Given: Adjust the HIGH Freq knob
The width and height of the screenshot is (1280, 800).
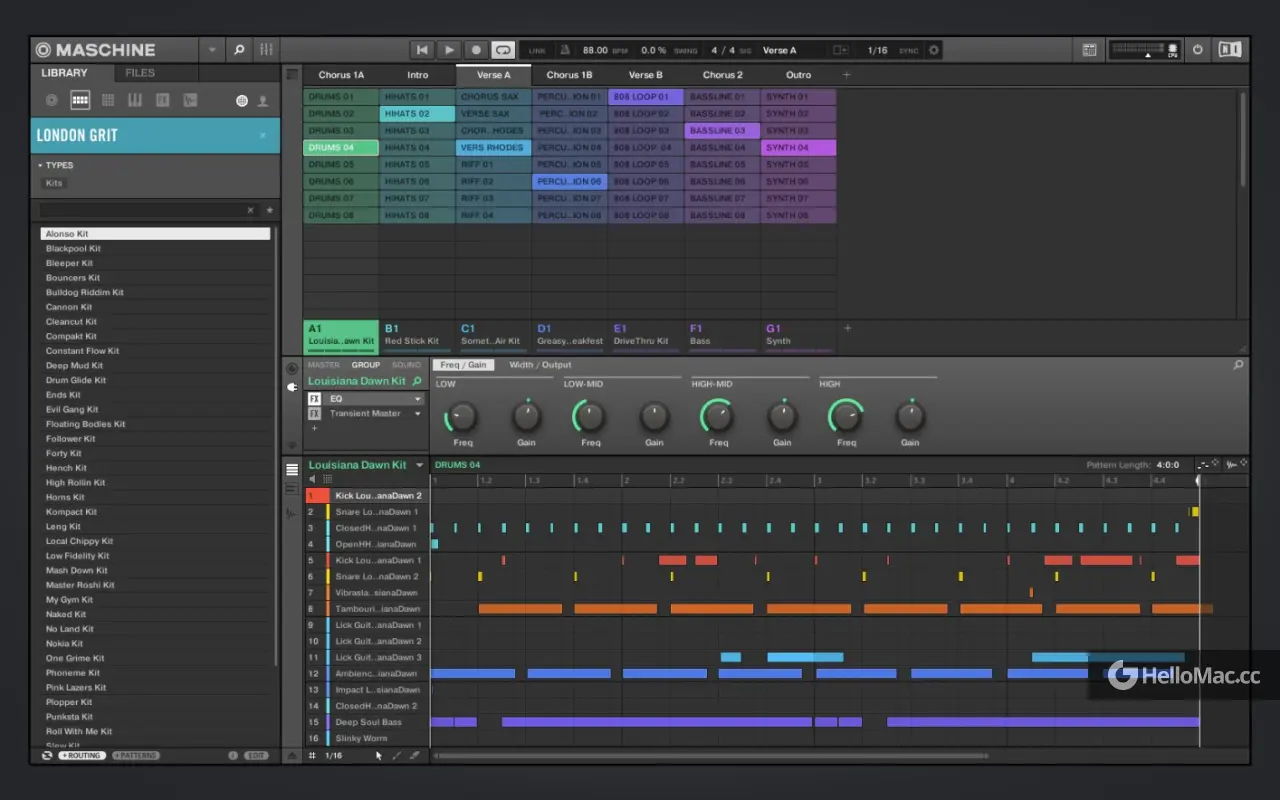Looking at the screenshot, I should tap(846, 416).
